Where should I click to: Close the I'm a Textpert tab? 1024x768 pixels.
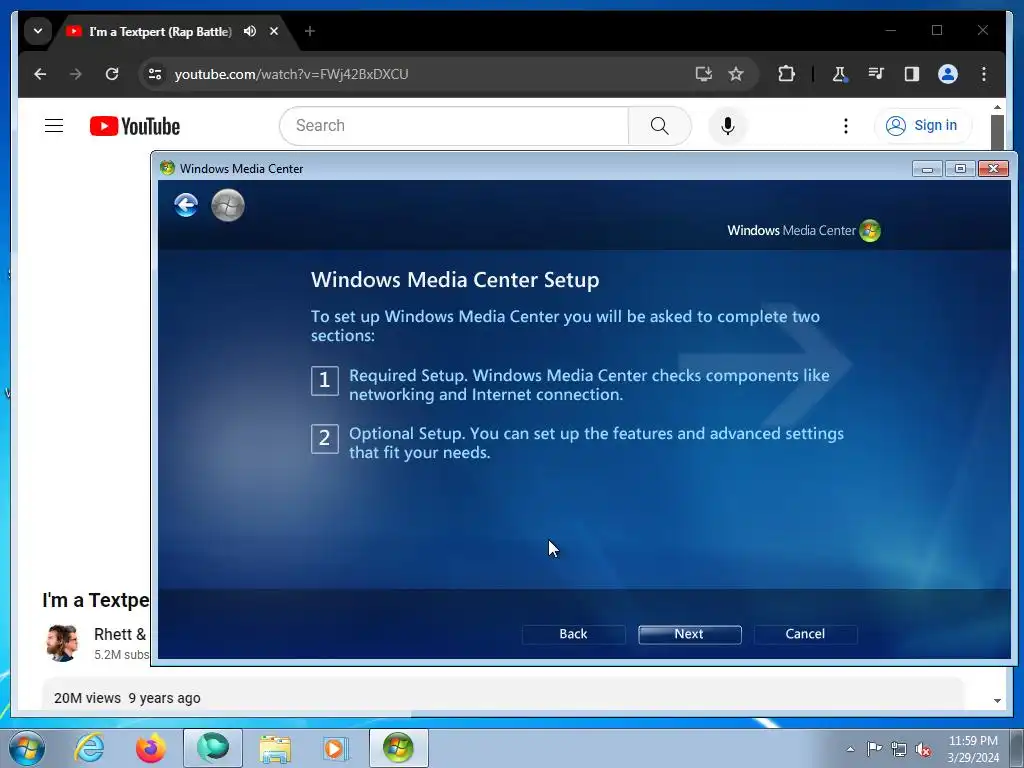click(x=274, y=31)
